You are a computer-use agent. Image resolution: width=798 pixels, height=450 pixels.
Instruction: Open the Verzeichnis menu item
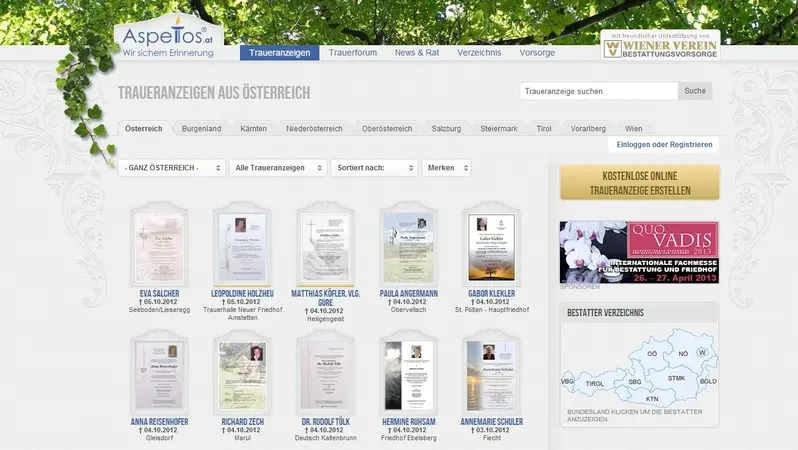(x=479, y=52)
